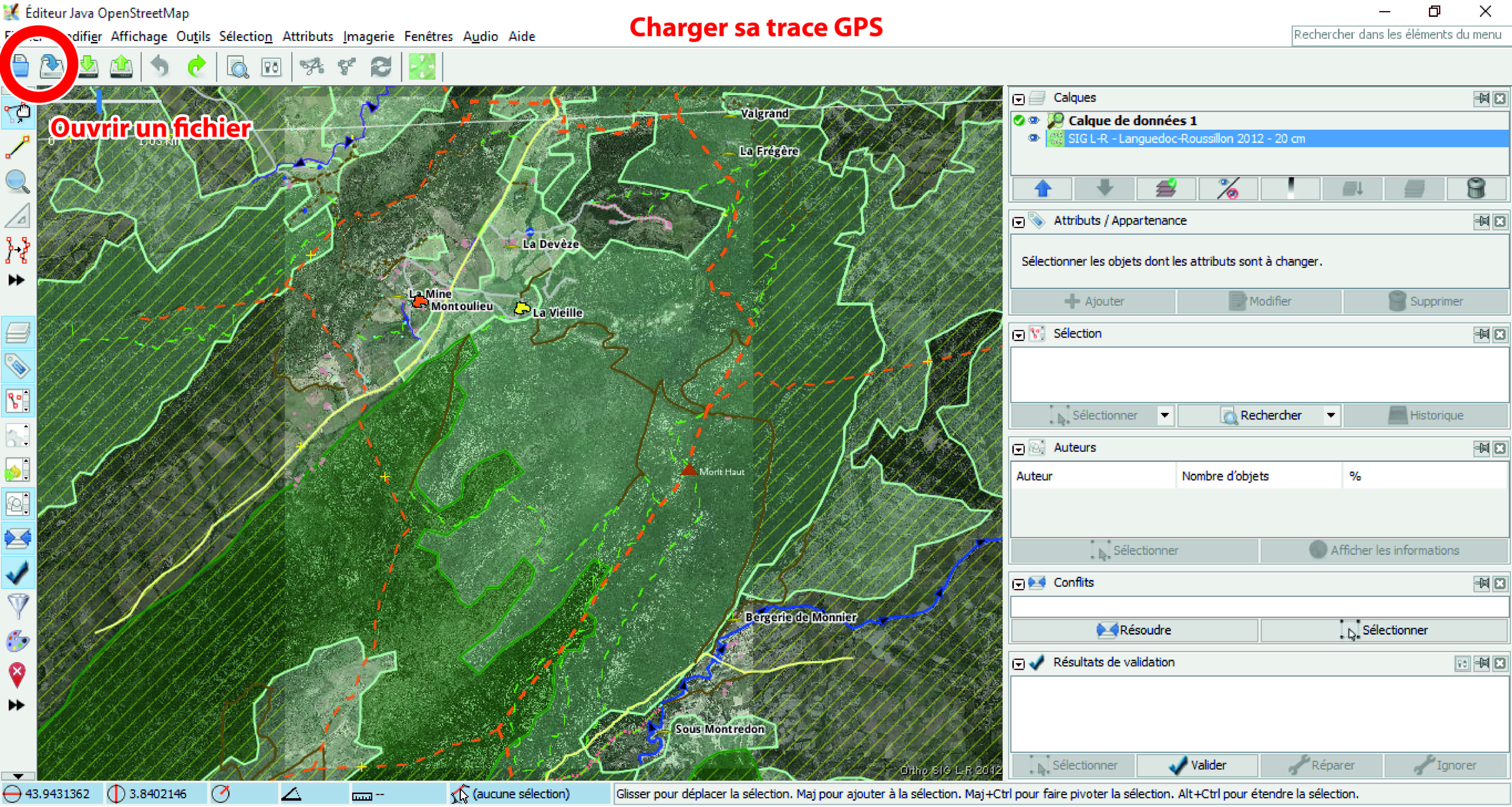Image resolution: width=1512 pixels, height=807 pixels.
Task: Click the validation preferences icon beside the pin
Action: coord(1461,663)
